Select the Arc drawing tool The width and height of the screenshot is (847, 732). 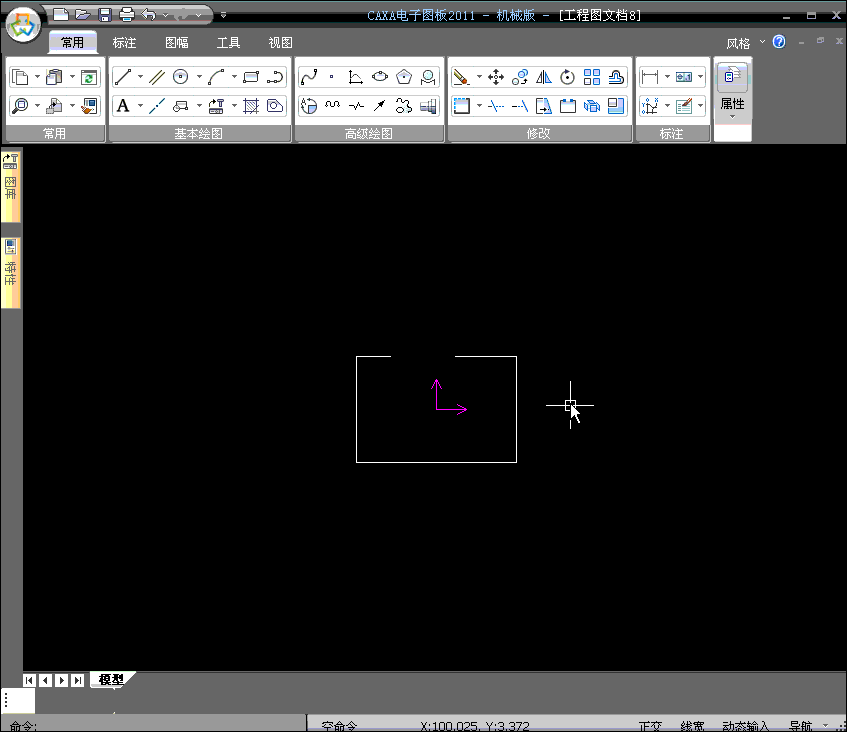(x=216, y=77)
